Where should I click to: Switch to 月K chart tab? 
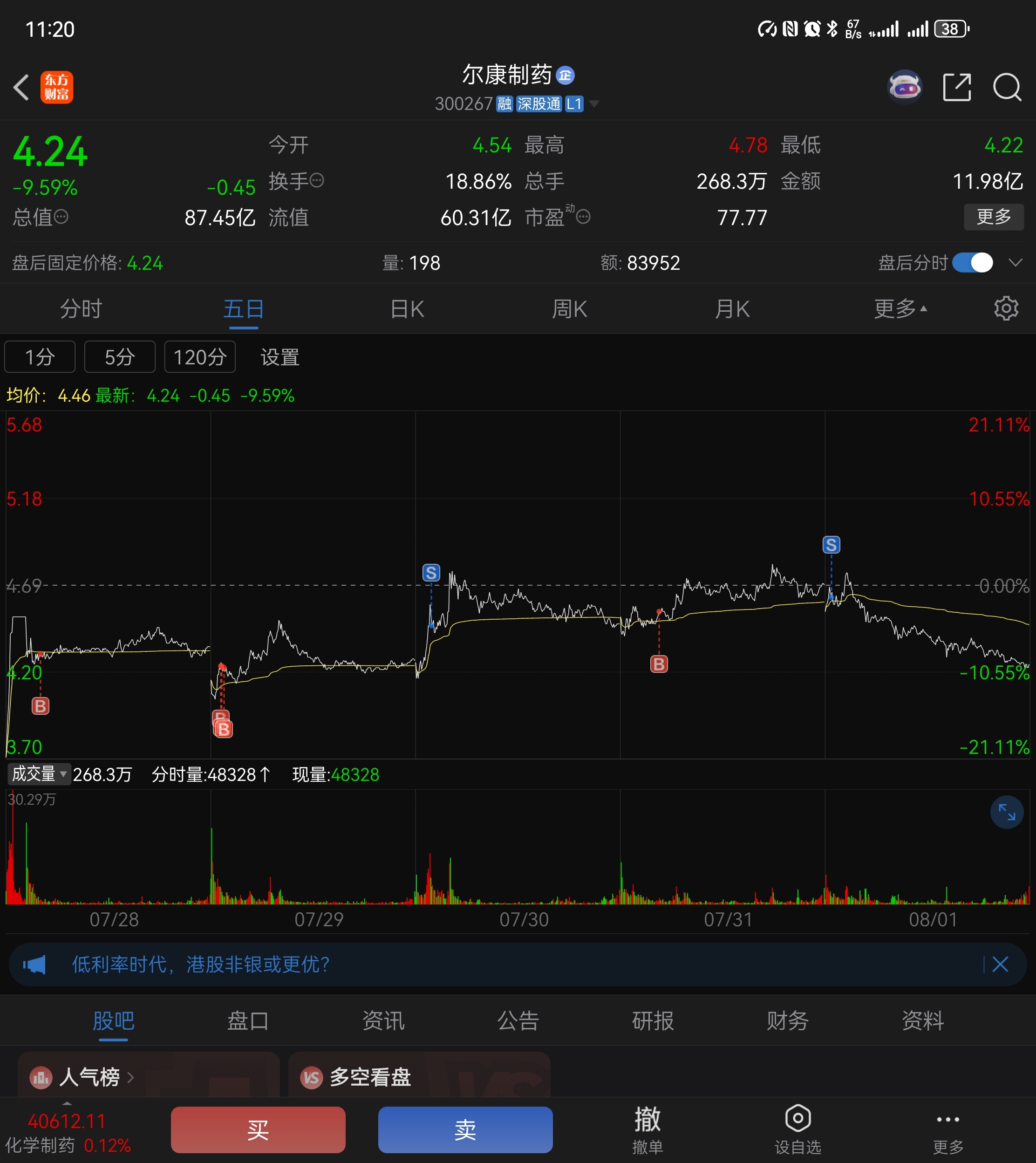732,308
